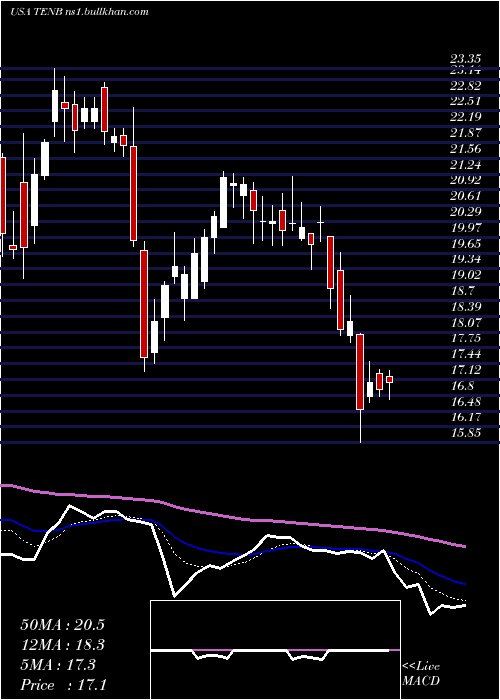500x700 pixels.
Task: Click the 5MA : 17.3 readout
Action: point(58,665)
